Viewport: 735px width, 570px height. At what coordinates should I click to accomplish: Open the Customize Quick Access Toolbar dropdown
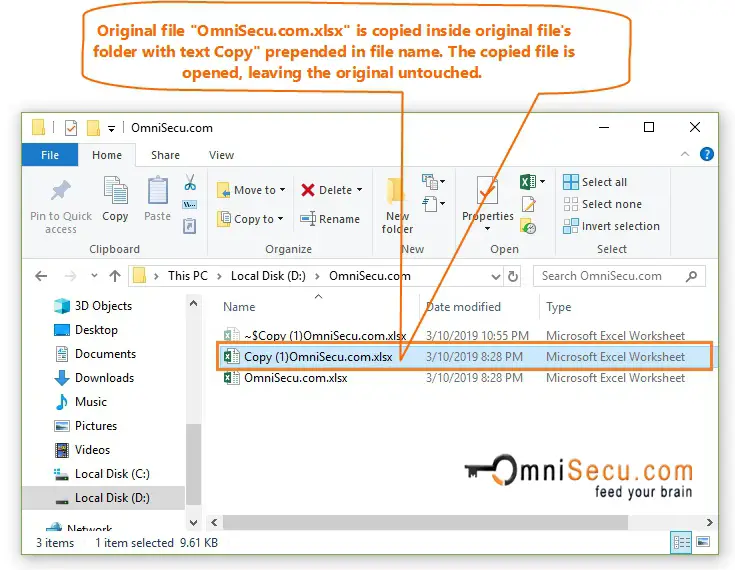[111, 128]
